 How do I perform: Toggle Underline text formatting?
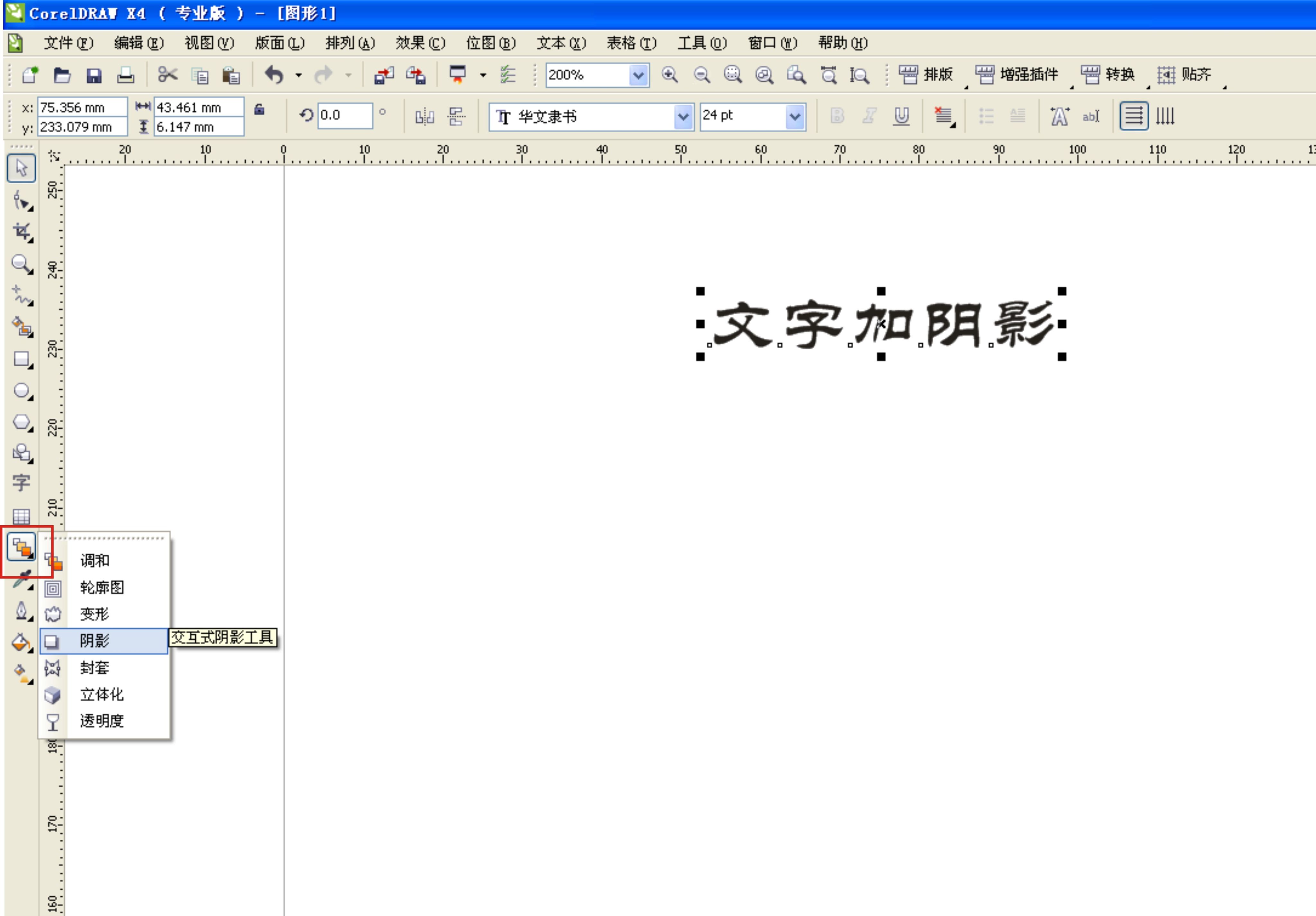coord(901,116)
